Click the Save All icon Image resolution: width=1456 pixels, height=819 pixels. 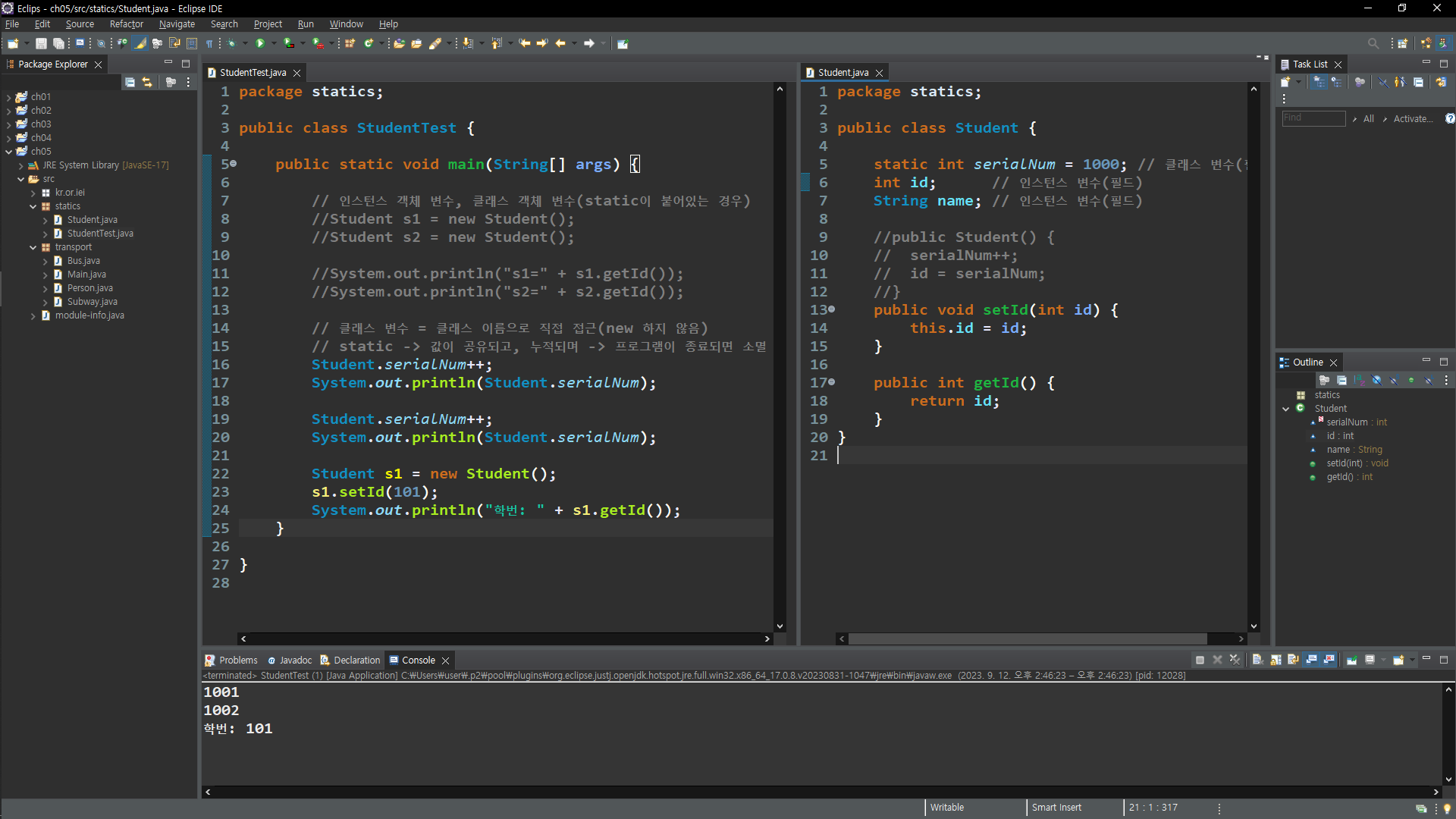pyautogui.click(x=58, y=43)
